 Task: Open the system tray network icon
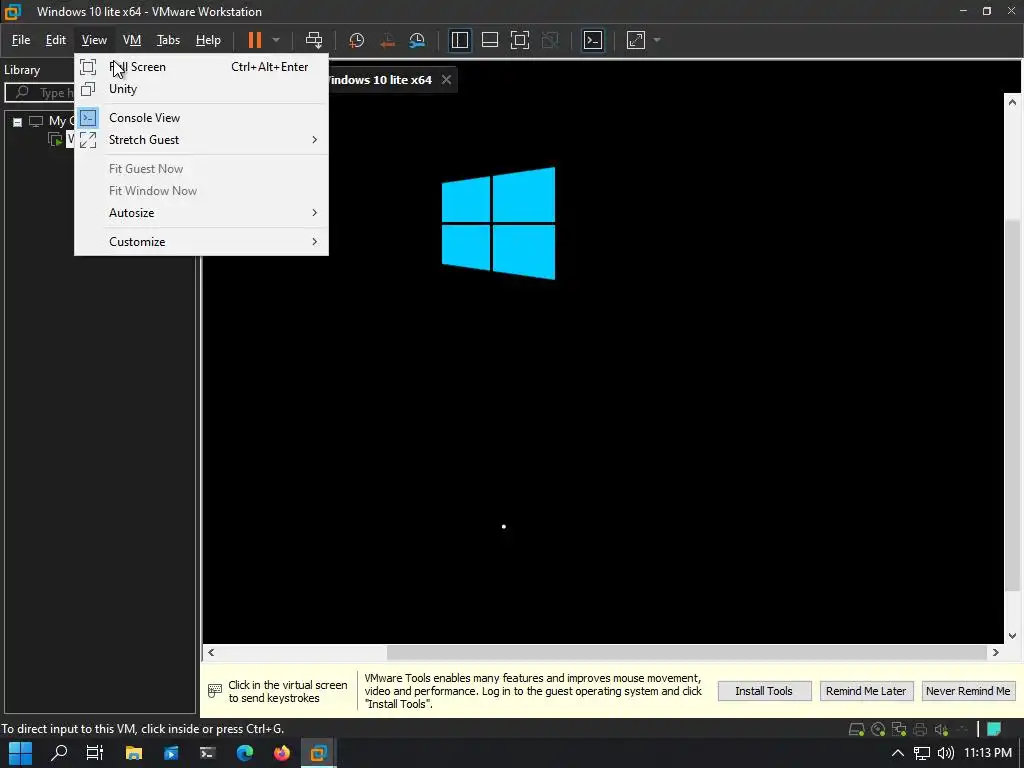tap(921, 753)
